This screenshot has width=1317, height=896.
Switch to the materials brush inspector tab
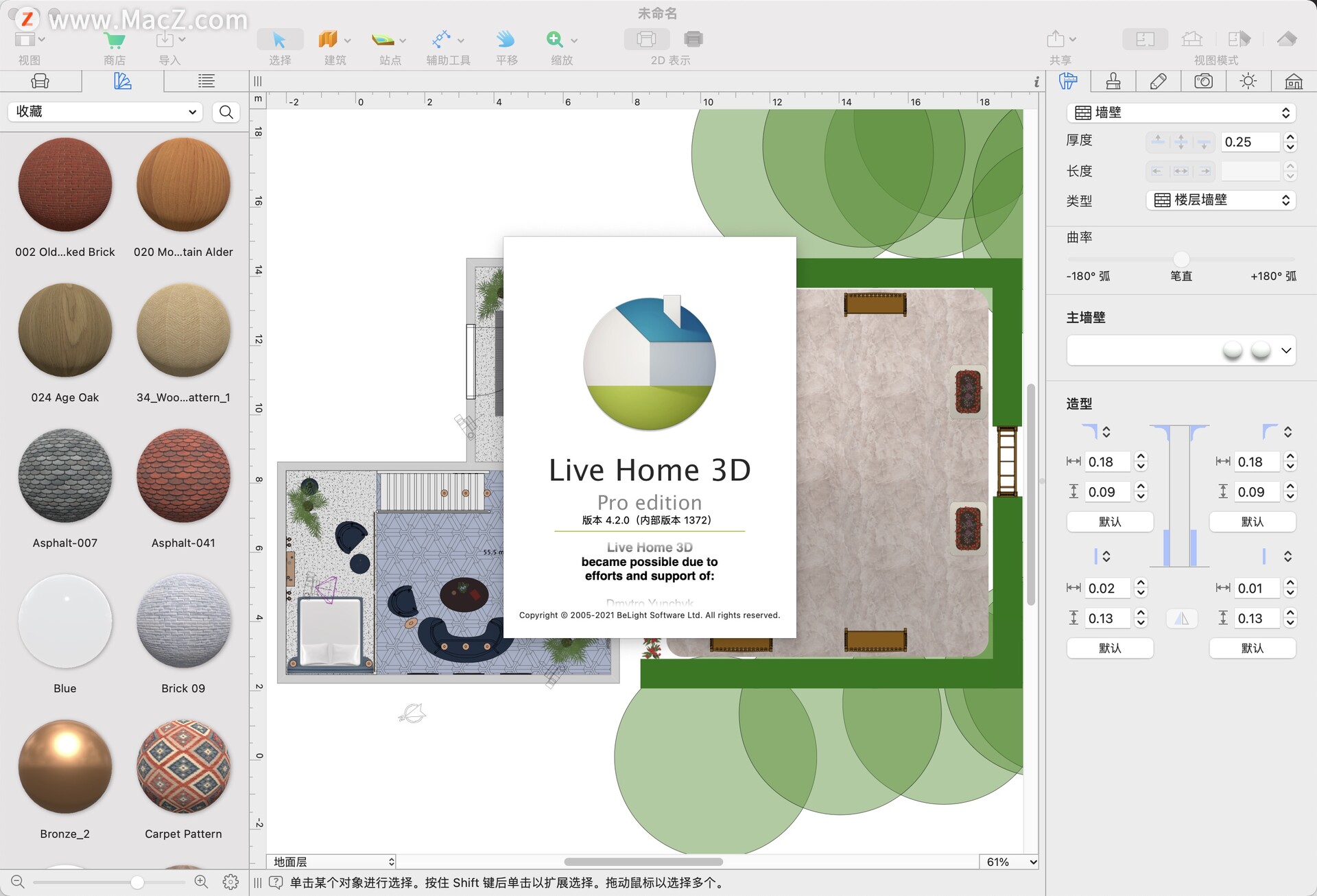[1113, 81]
